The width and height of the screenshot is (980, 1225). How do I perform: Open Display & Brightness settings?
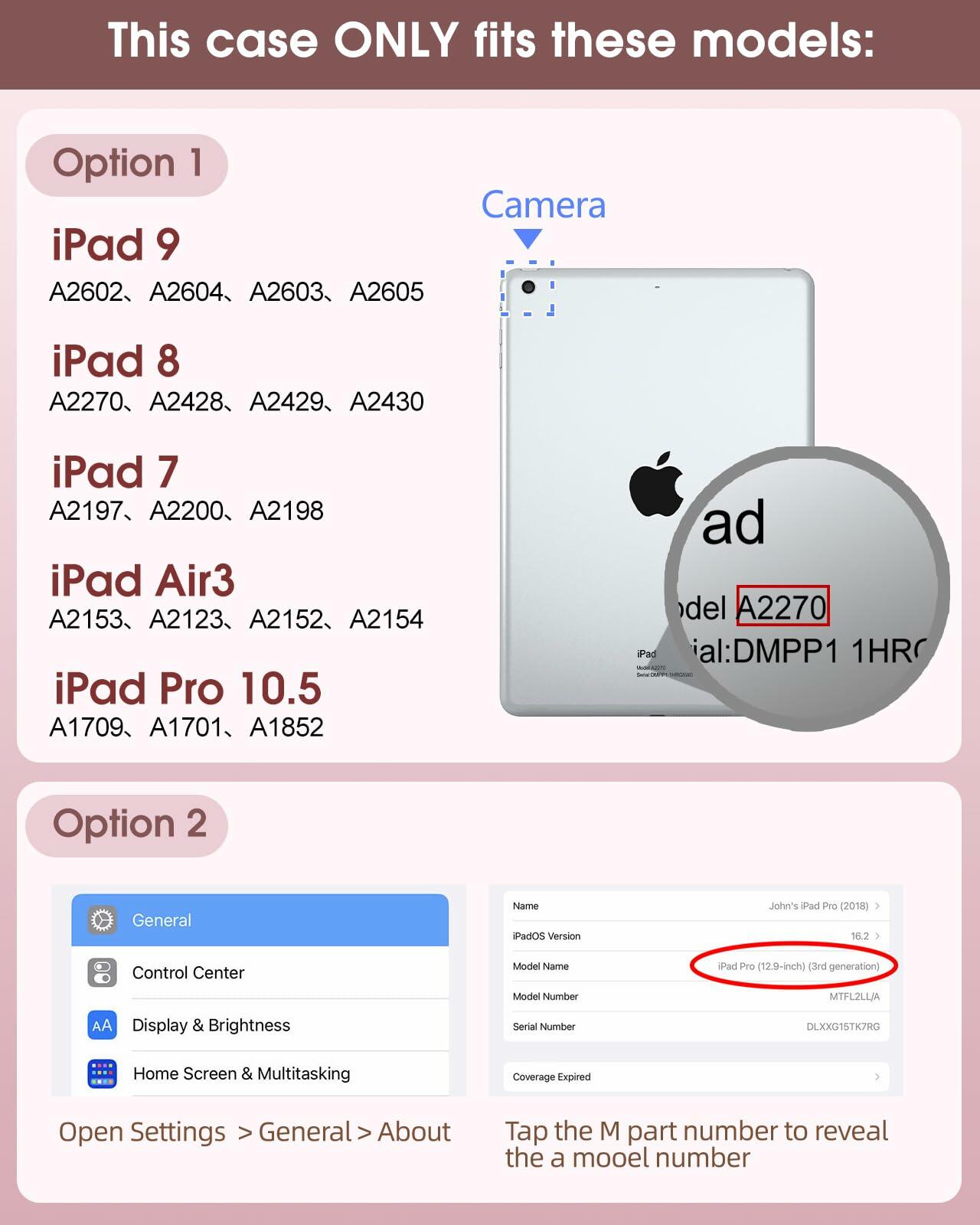tap(260, 1025)
